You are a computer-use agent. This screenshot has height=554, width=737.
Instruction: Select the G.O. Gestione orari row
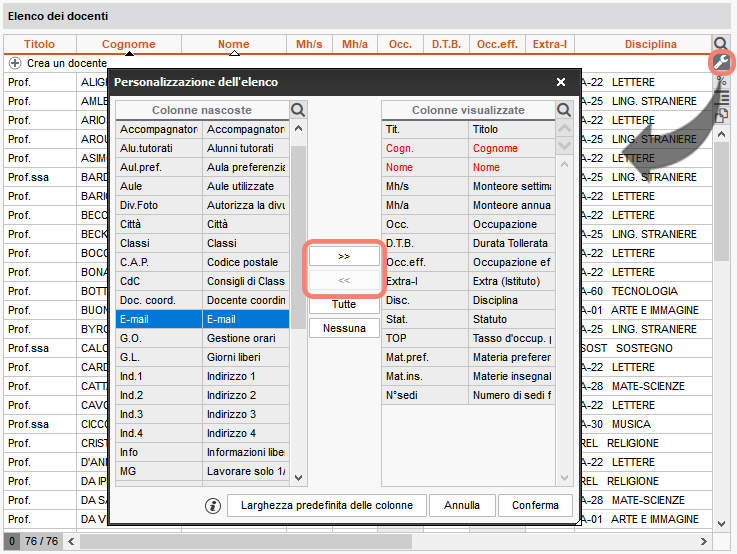pos(202,338)
